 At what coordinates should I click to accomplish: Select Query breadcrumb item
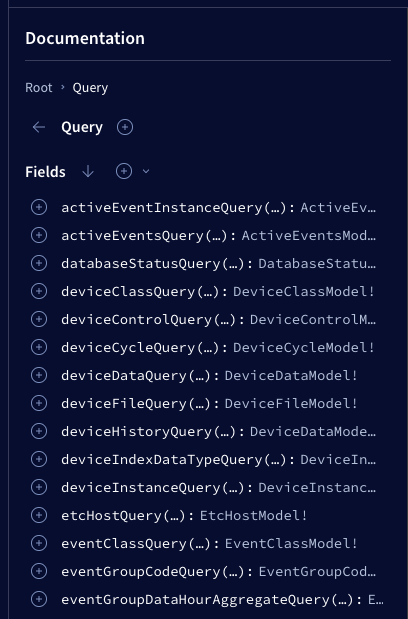pos(90,88)
